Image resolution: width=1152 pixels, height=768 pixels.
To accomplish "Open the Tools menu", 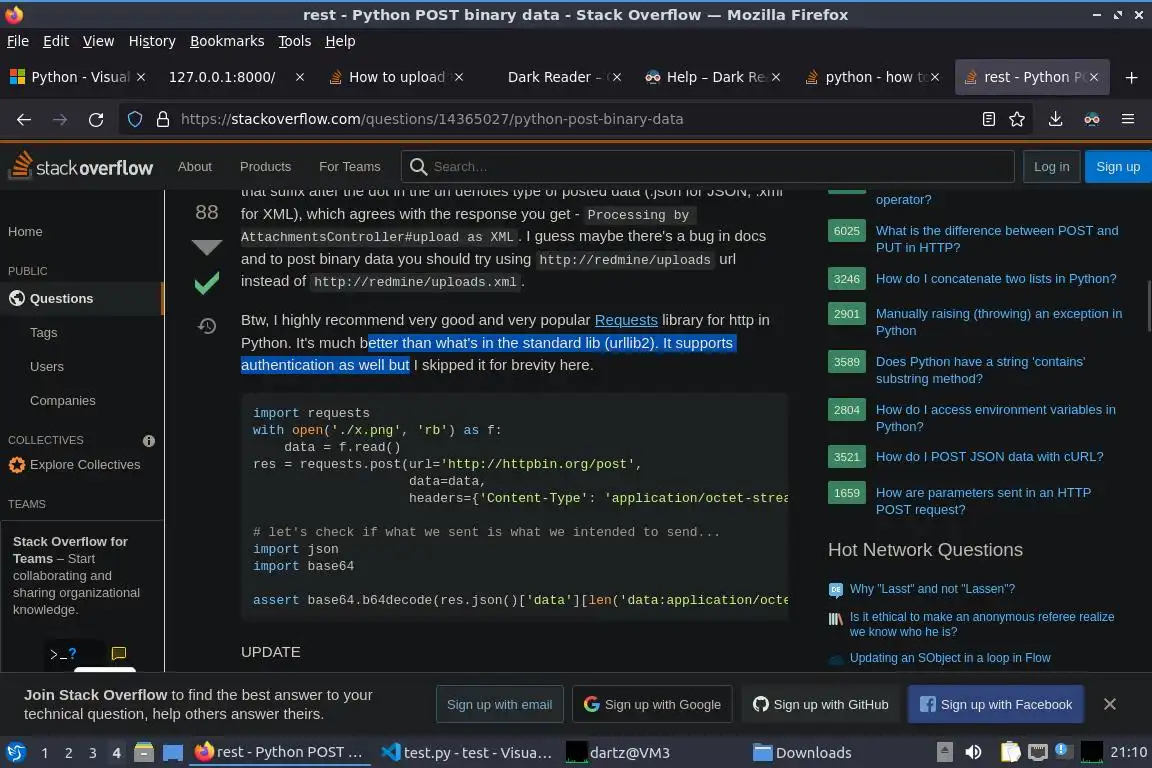I will pyautogui.click(x=295, y=41).
